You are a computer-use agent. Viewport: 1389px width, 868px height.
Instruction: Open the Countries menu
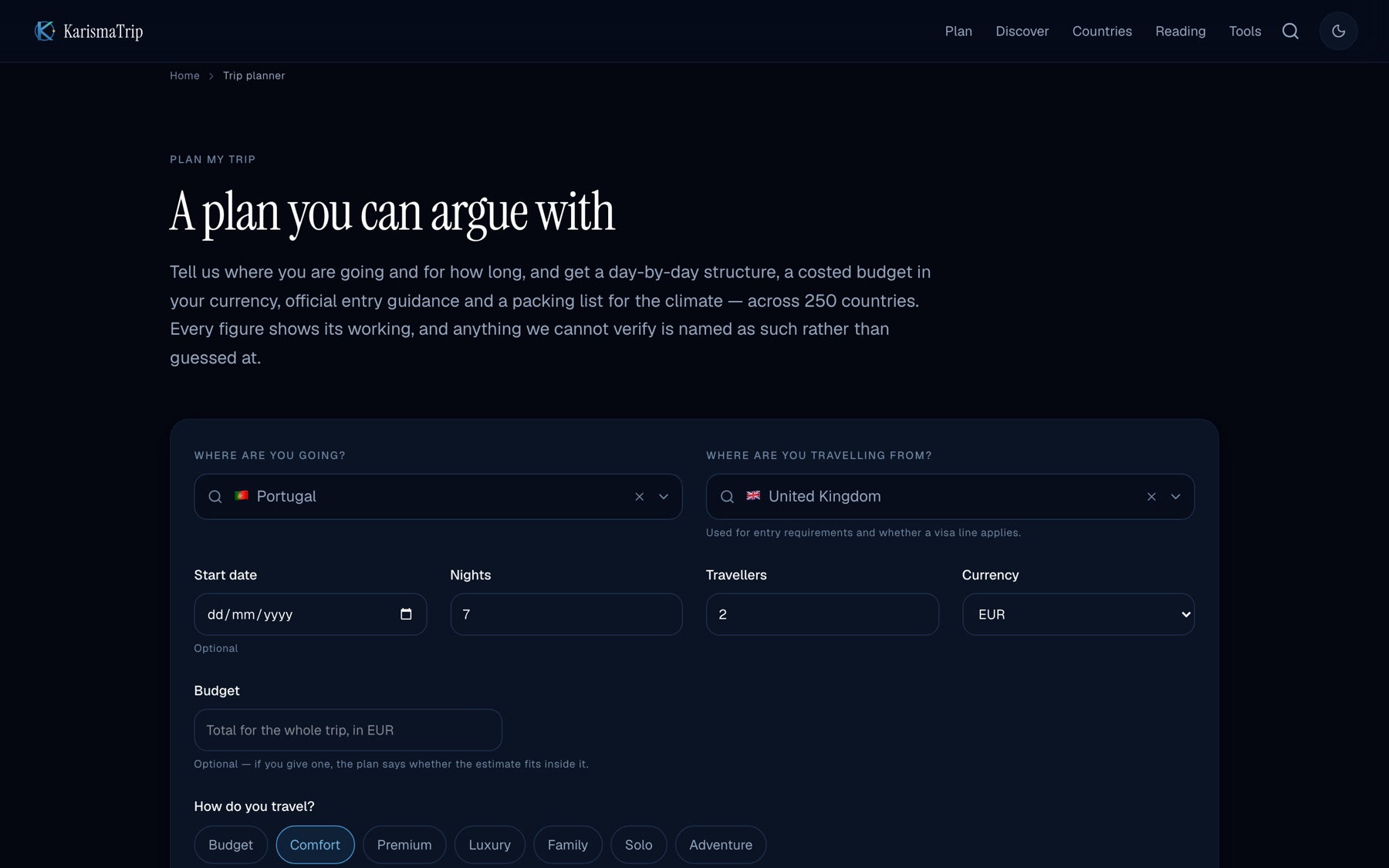click(1102, 32)
